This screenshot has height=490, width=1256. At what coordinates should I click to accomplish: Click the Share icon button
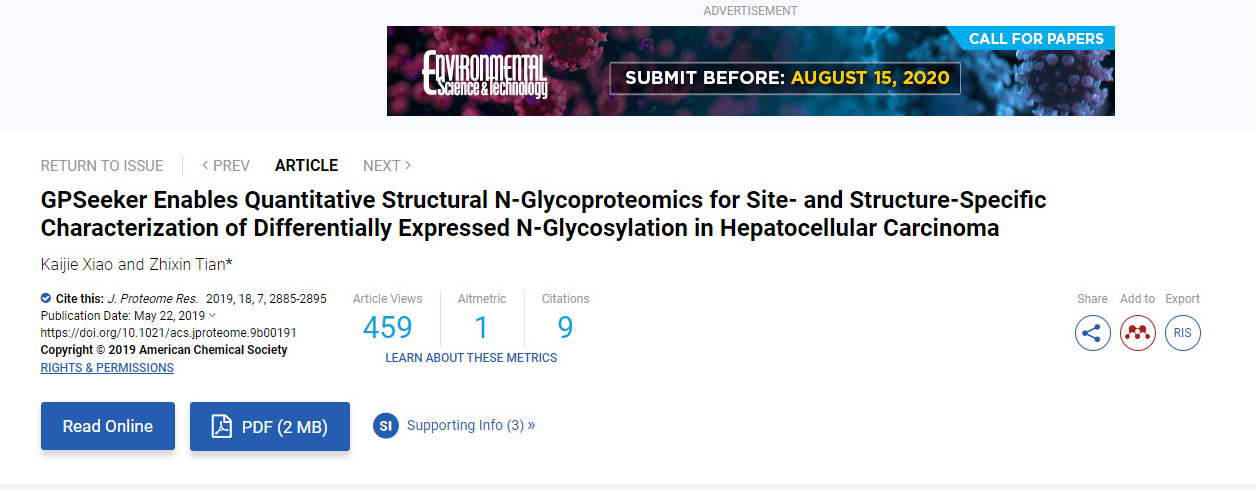tap(1092, 333)
